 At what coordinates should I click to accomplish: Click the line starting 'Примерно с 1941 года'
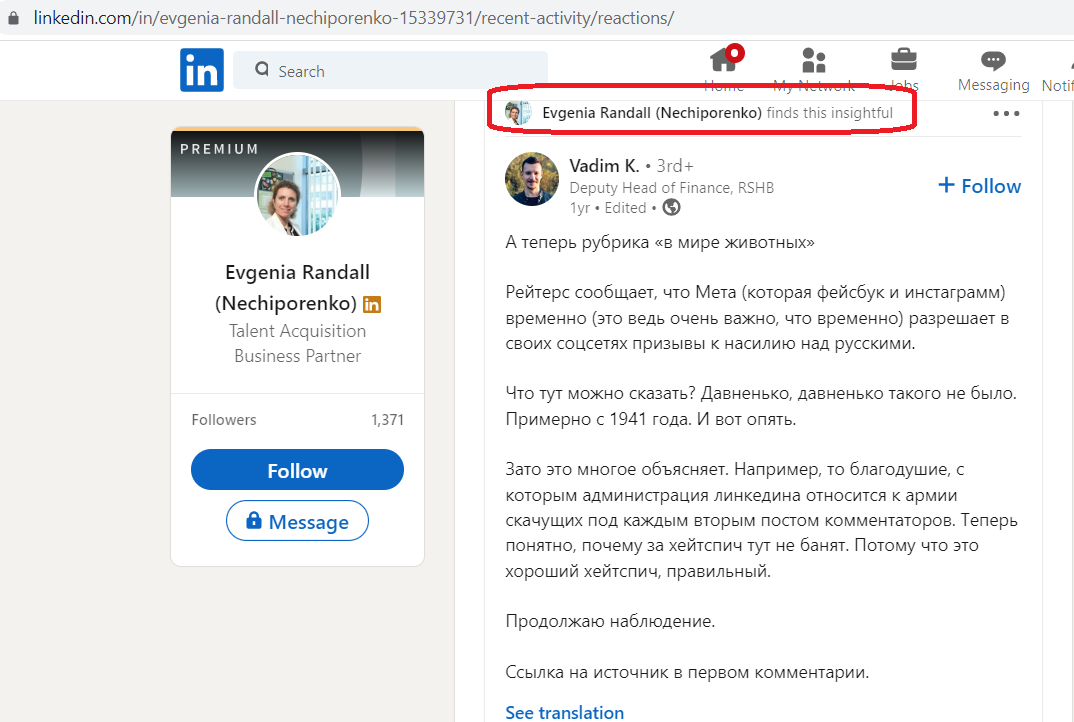(x=651, y=419)
